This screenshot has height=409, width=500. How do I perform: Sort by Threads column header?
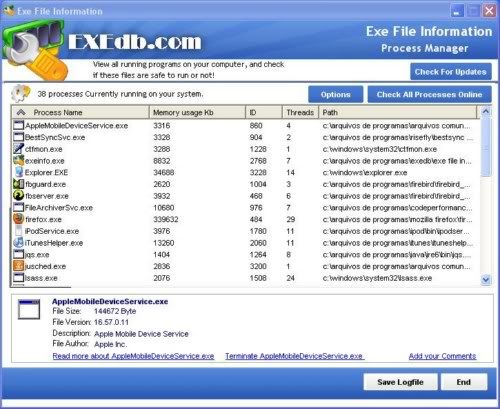[300, 112]
